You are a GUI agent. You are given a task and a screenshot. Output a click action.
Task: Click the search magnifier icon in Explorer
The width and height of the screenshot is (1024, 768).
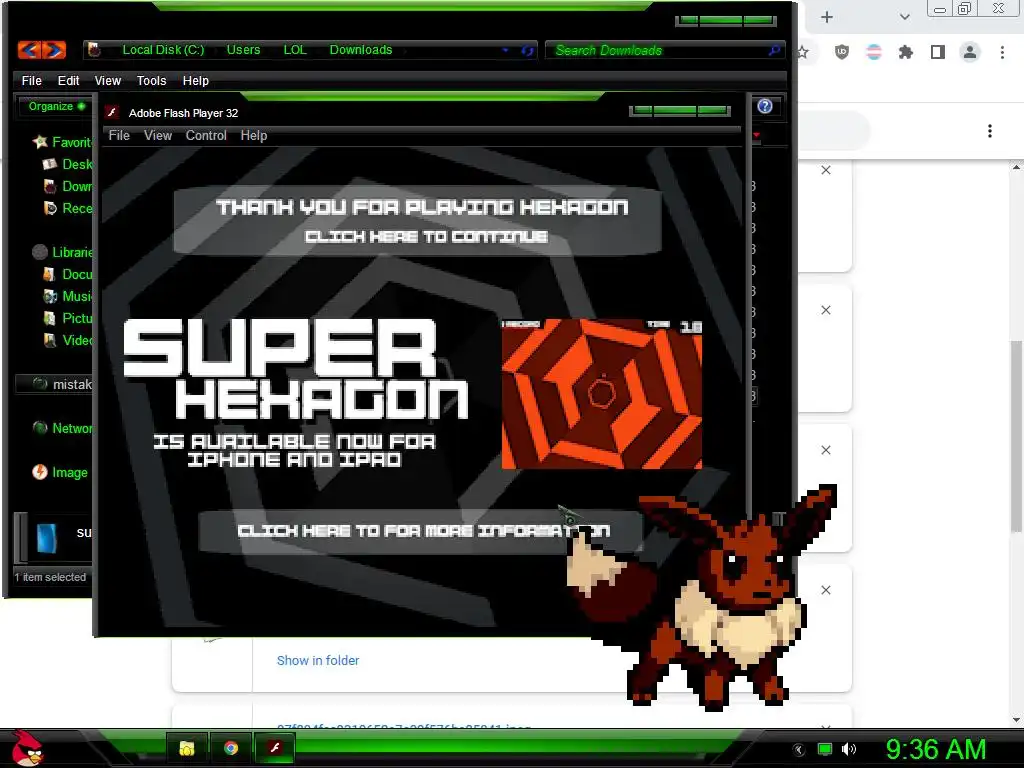coord(774,50)
